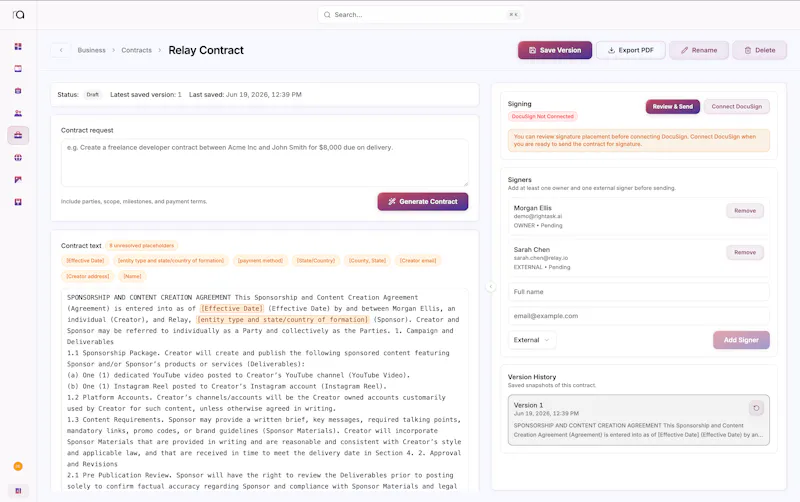This screenshot has height=502, width=800.
Task: Select the [State/Country] placeholder chip
Action: (x=316, y=261)
